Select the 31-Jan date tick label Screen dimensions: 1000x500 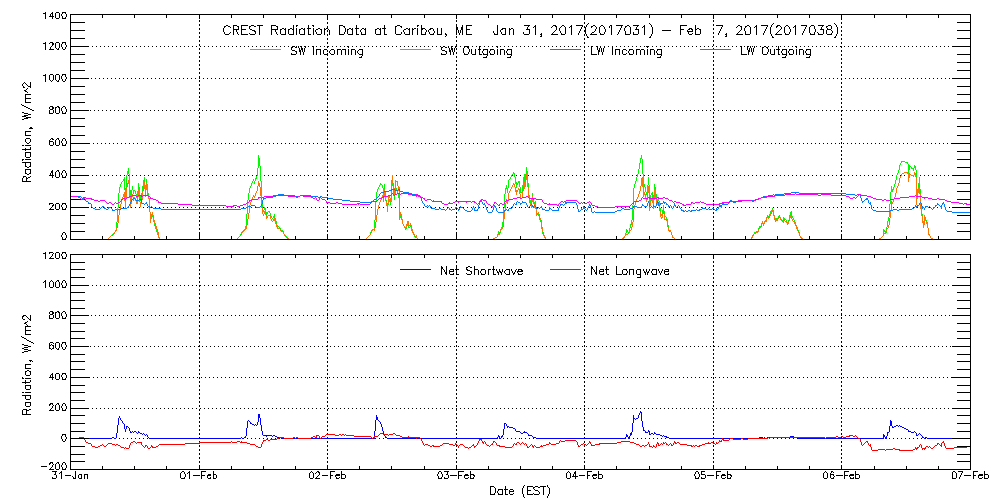72,477
